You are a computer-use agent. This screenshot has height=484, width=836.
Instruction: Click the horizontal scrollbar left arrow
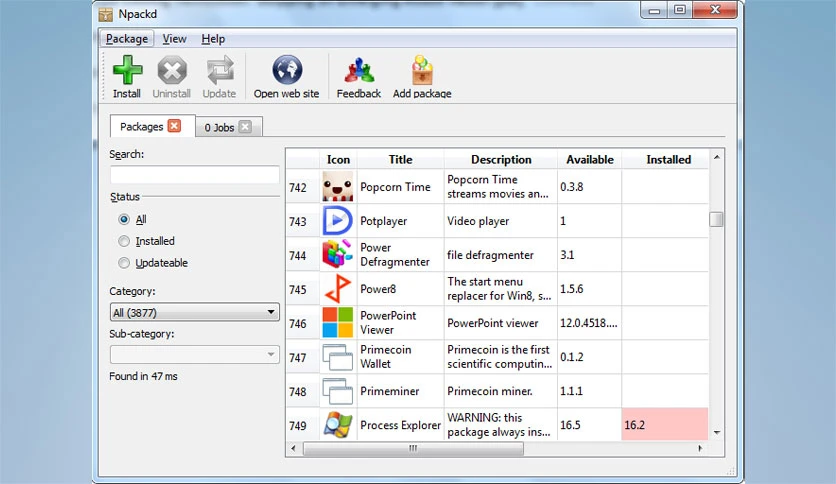pos(293,449)
